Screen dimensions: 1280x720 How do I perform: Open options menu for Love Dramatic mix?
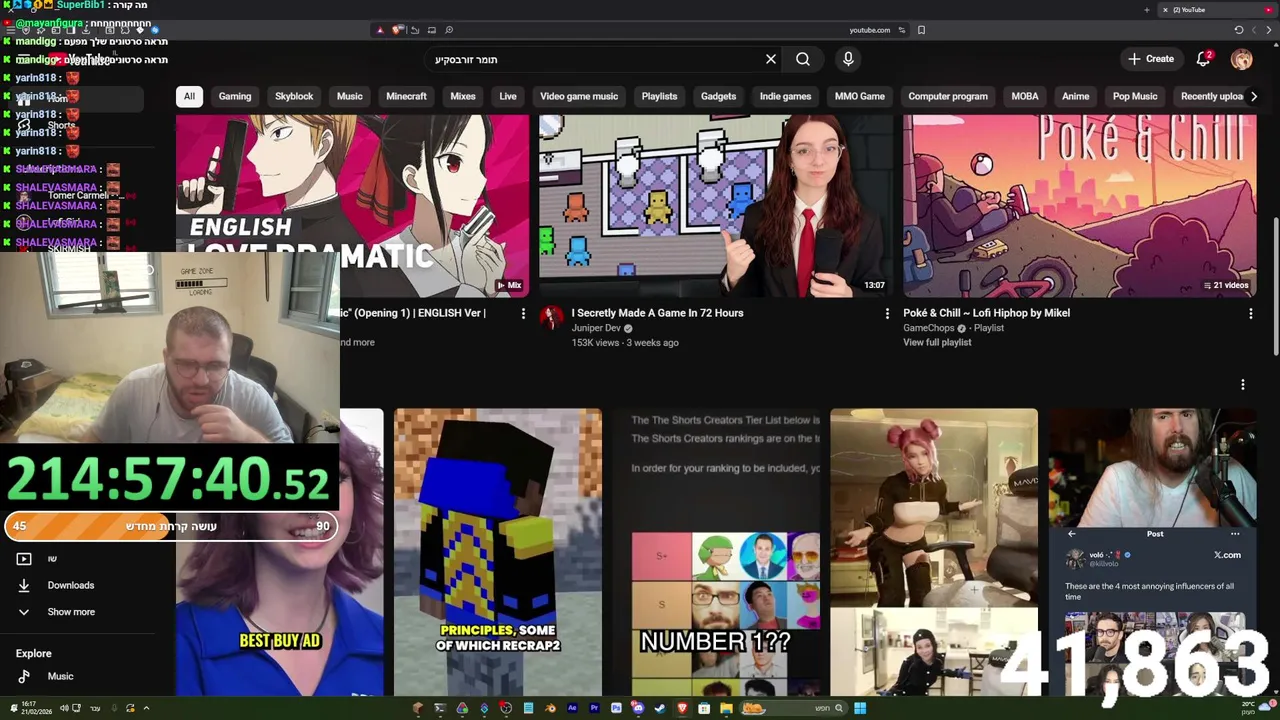click(x=523, y=314)
